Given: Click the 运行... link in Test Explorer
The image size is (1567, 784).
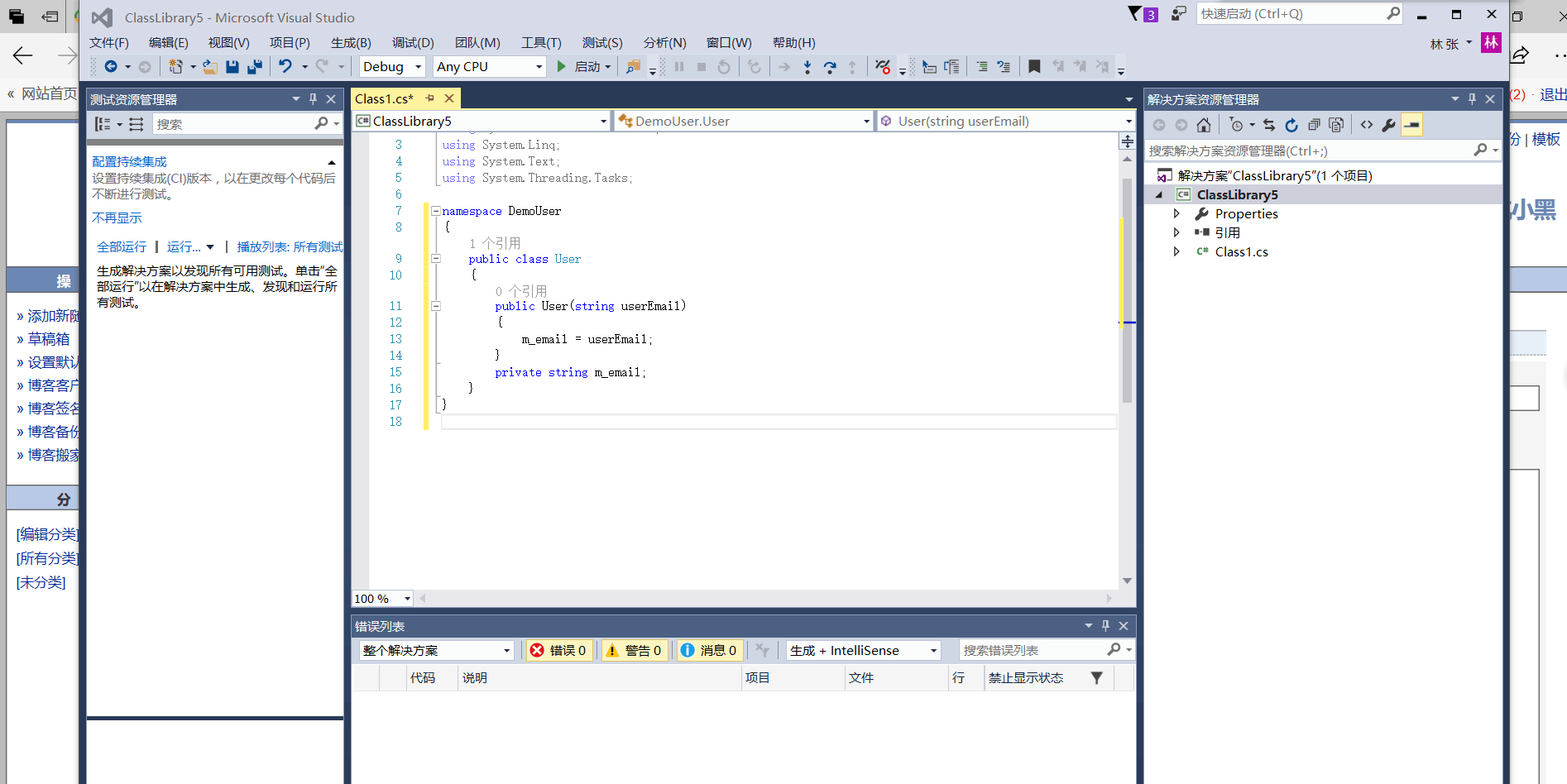Looking at the screenshot, I should (x=184, y=246).
